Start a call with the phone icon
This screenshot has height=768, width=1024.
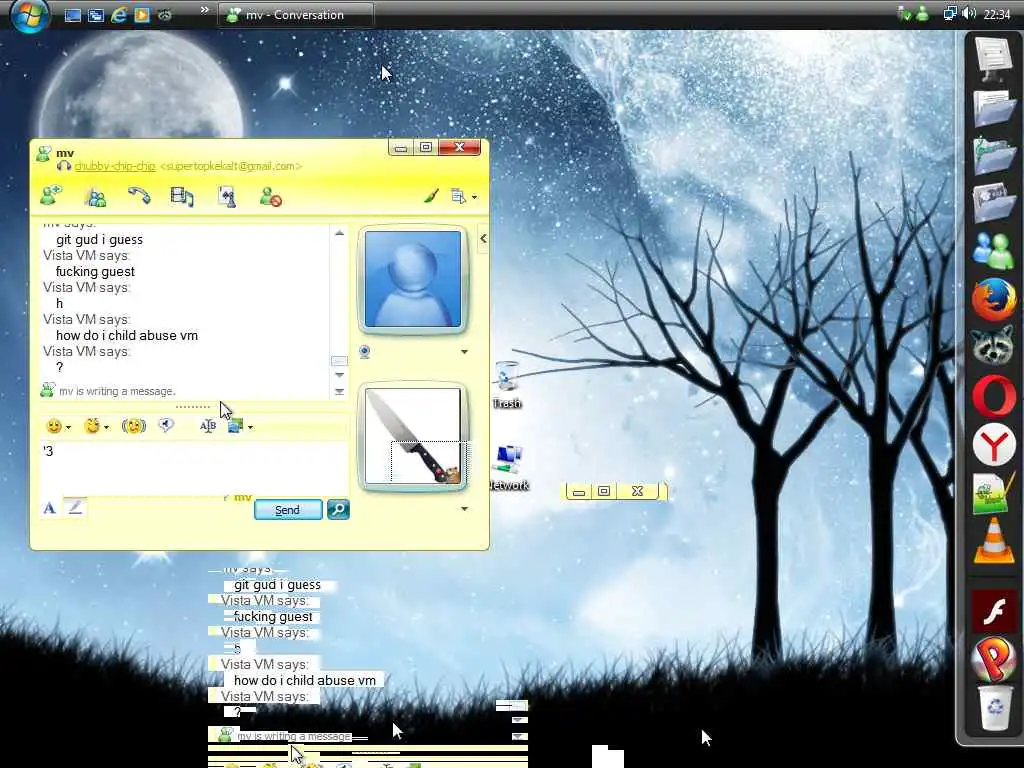point(138,196)
